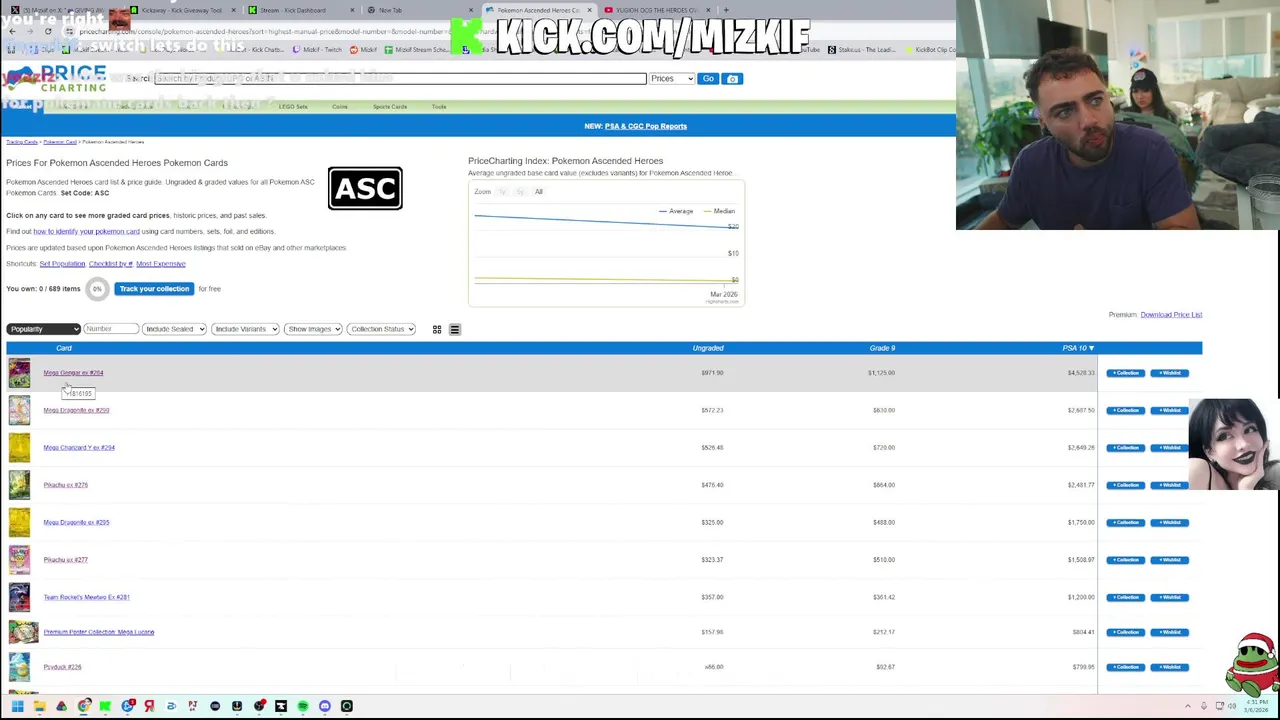Click the browser back arrow
This screenshot has width=1280, height=720.
(x=12, y=31)
